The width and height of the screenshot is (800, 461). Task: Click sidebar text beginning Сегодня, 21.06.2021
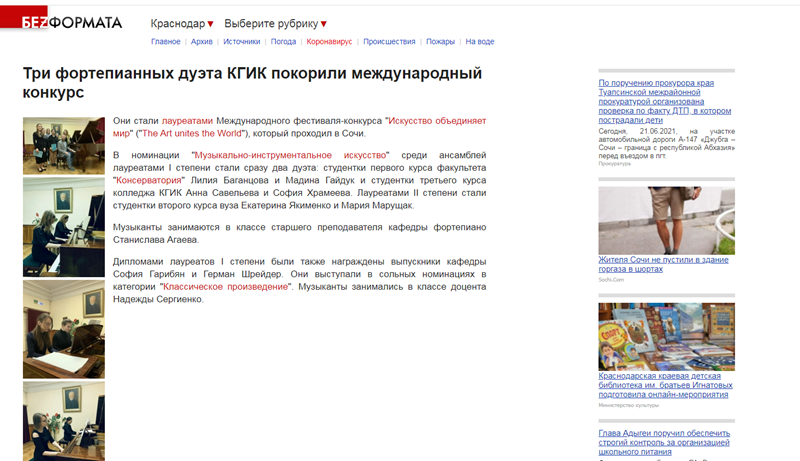click(x=666, y=143)
